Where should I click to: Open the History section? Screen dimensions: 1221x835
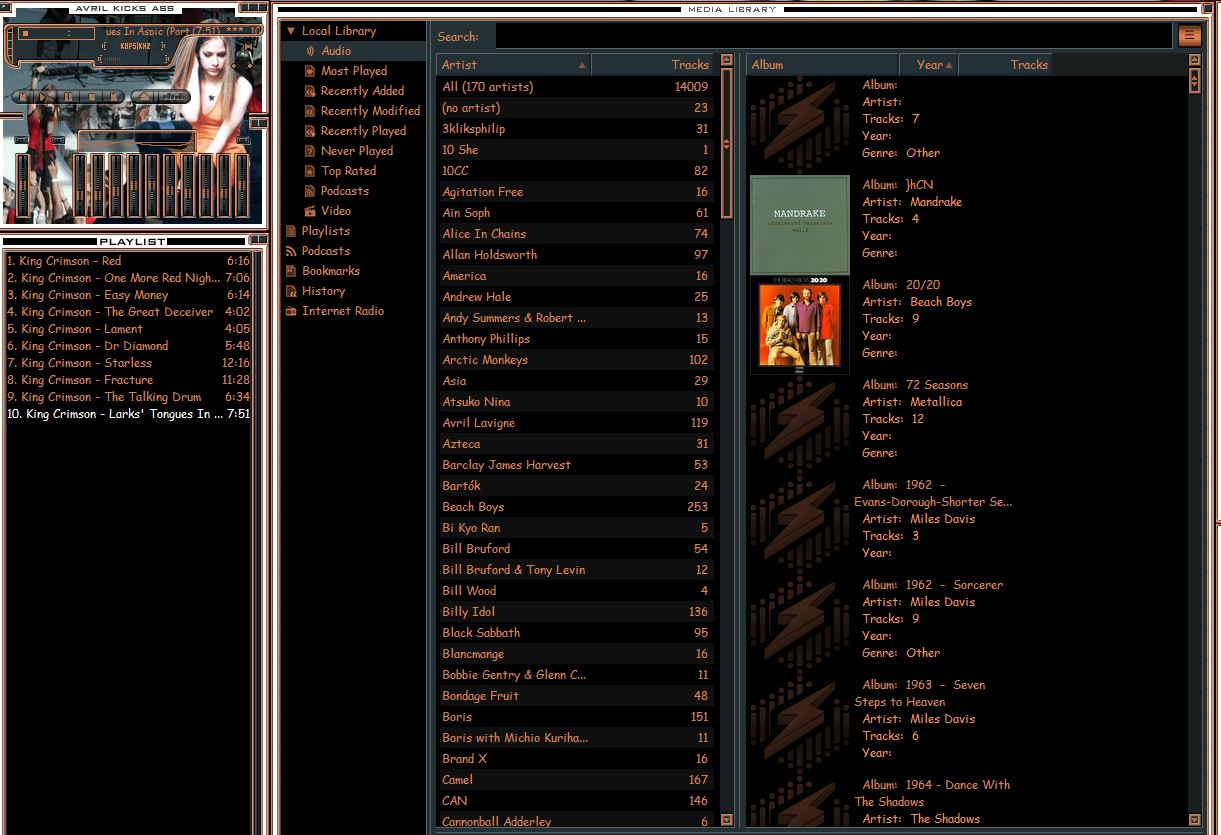[x=323, y=291]
